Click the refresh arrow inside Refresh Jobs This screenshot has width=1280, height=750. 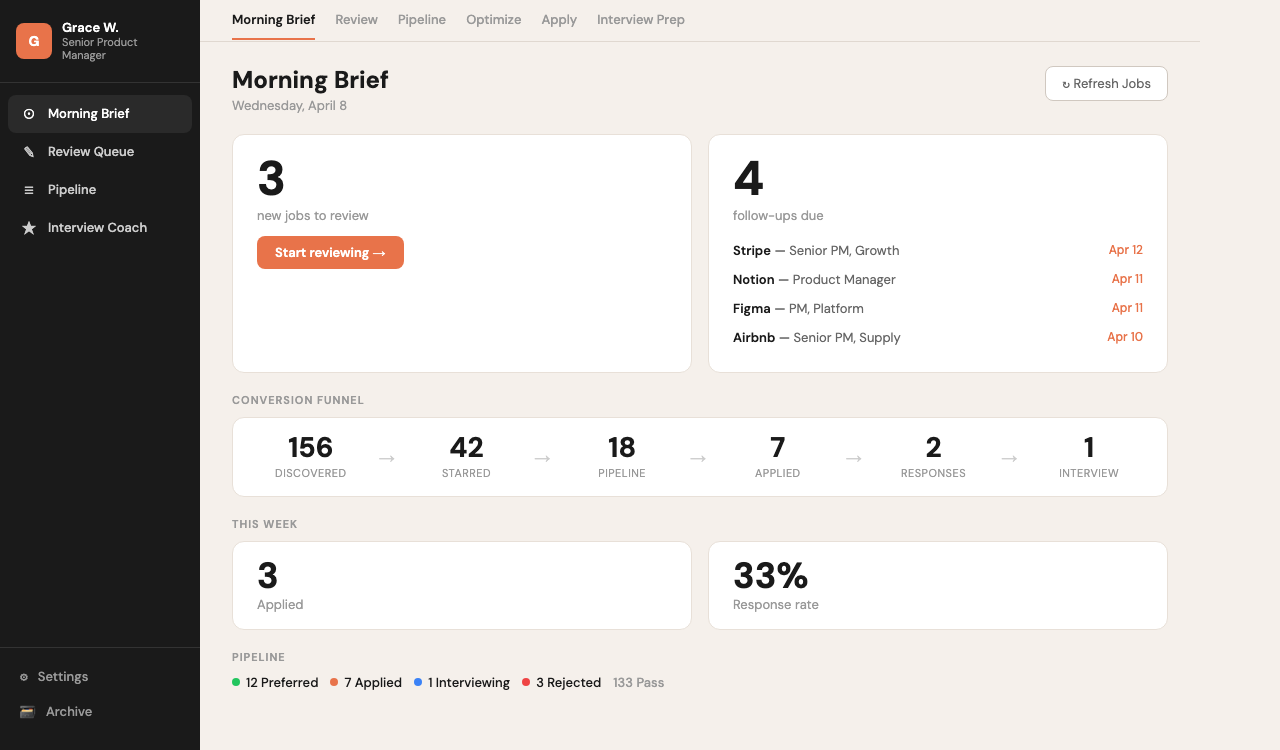coord(1066,84)
